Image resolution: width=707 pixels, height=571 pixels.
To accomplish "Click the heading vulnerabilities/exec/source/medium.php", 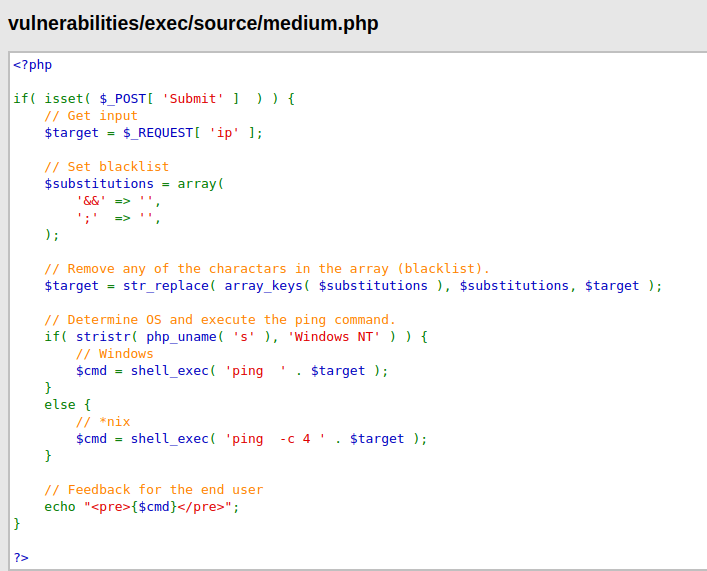I will coord(193,23).
